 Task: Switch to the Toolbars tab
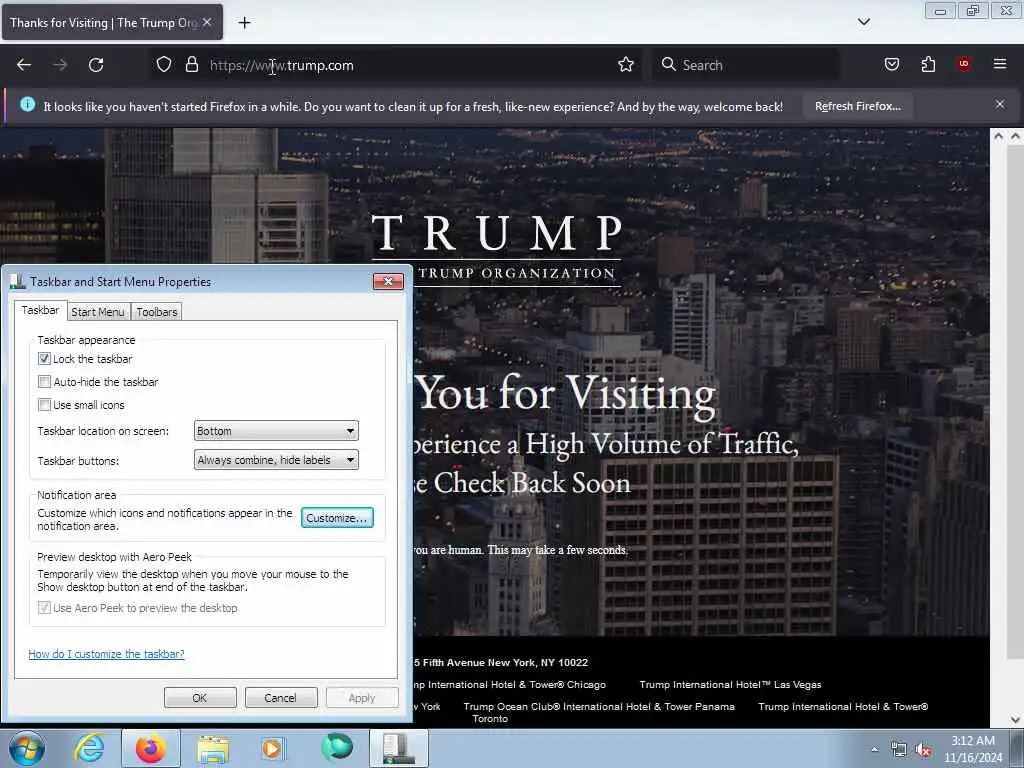(x=157, y=312)
